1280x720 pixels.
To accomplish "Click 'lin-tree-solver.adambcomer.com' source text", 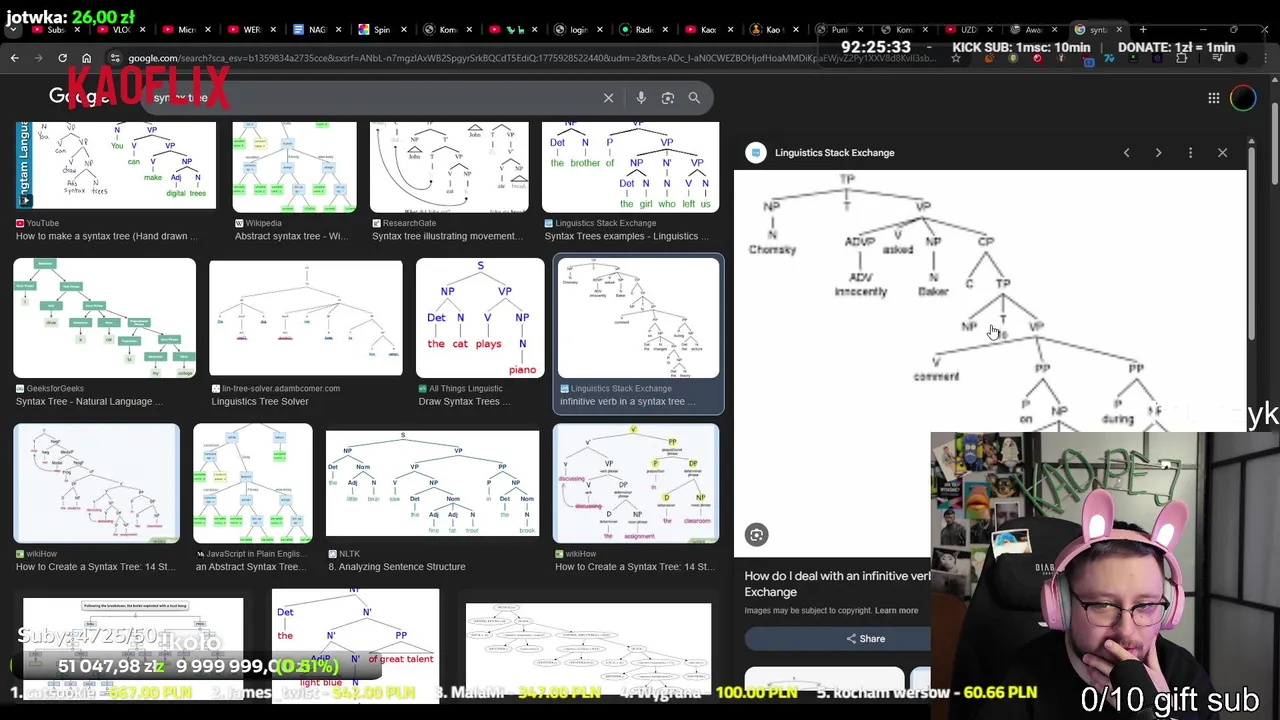I will (281, 389).
